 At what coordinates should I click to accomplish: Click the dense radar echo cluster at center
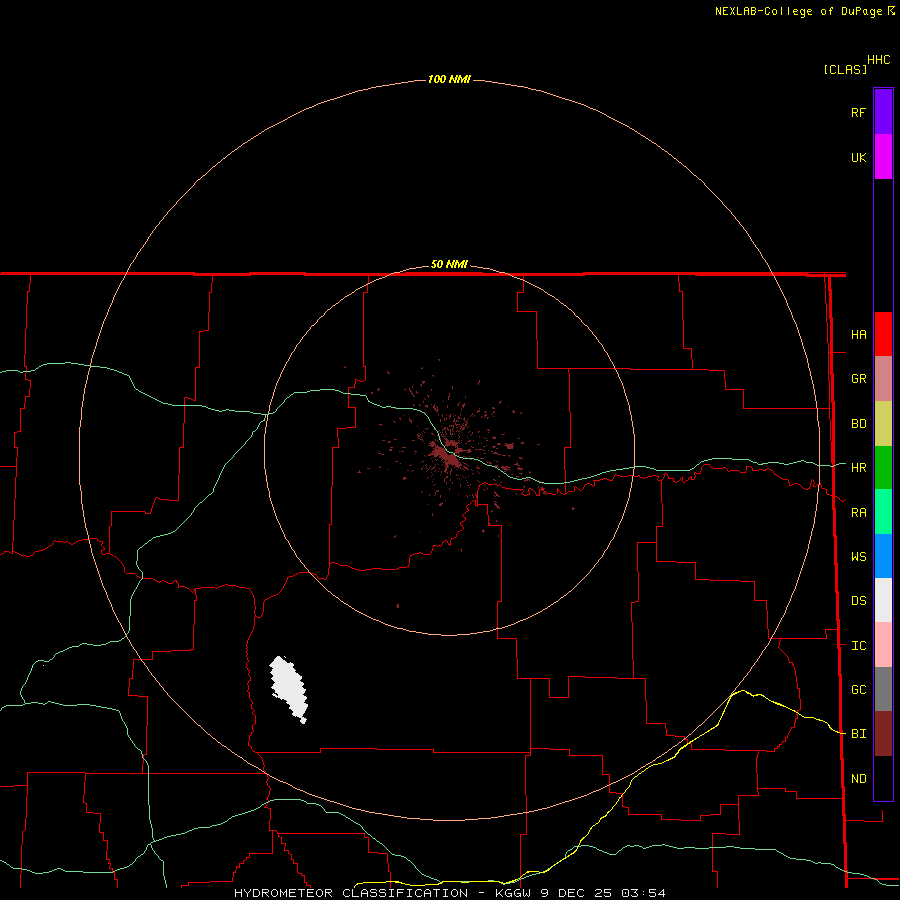tap(447, 455)
